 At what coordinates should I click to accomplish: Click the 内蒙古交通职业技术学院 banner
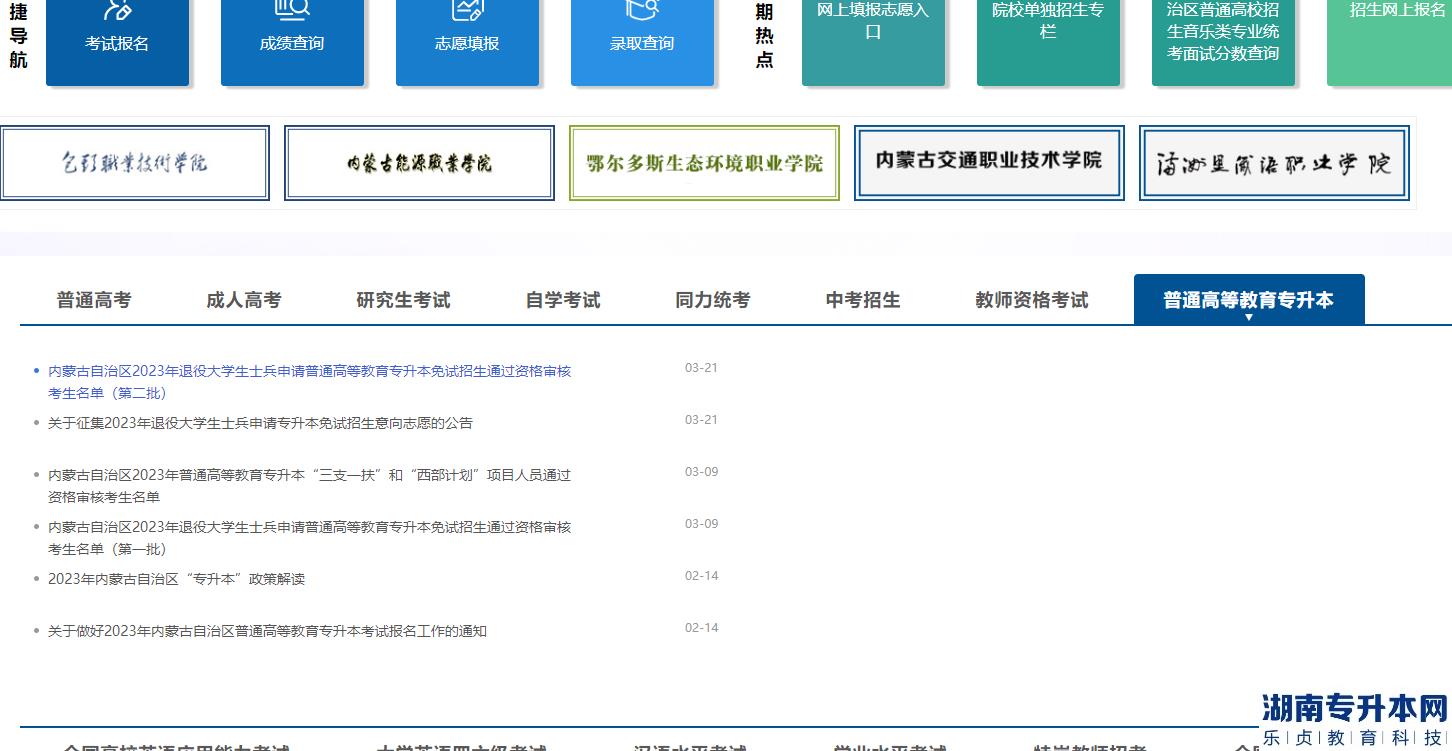989,163
